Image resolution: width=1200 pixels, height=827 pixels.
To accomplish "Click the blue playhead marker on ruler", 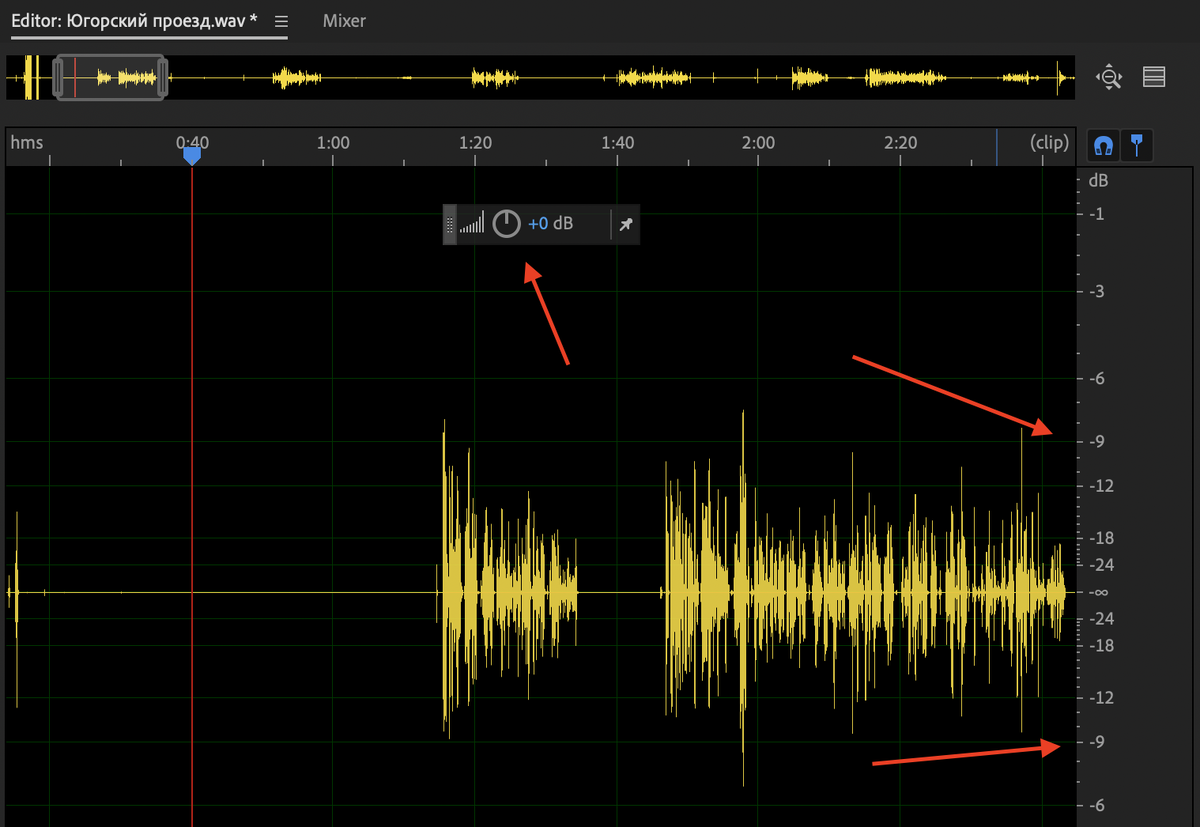I will click(192, 156).
